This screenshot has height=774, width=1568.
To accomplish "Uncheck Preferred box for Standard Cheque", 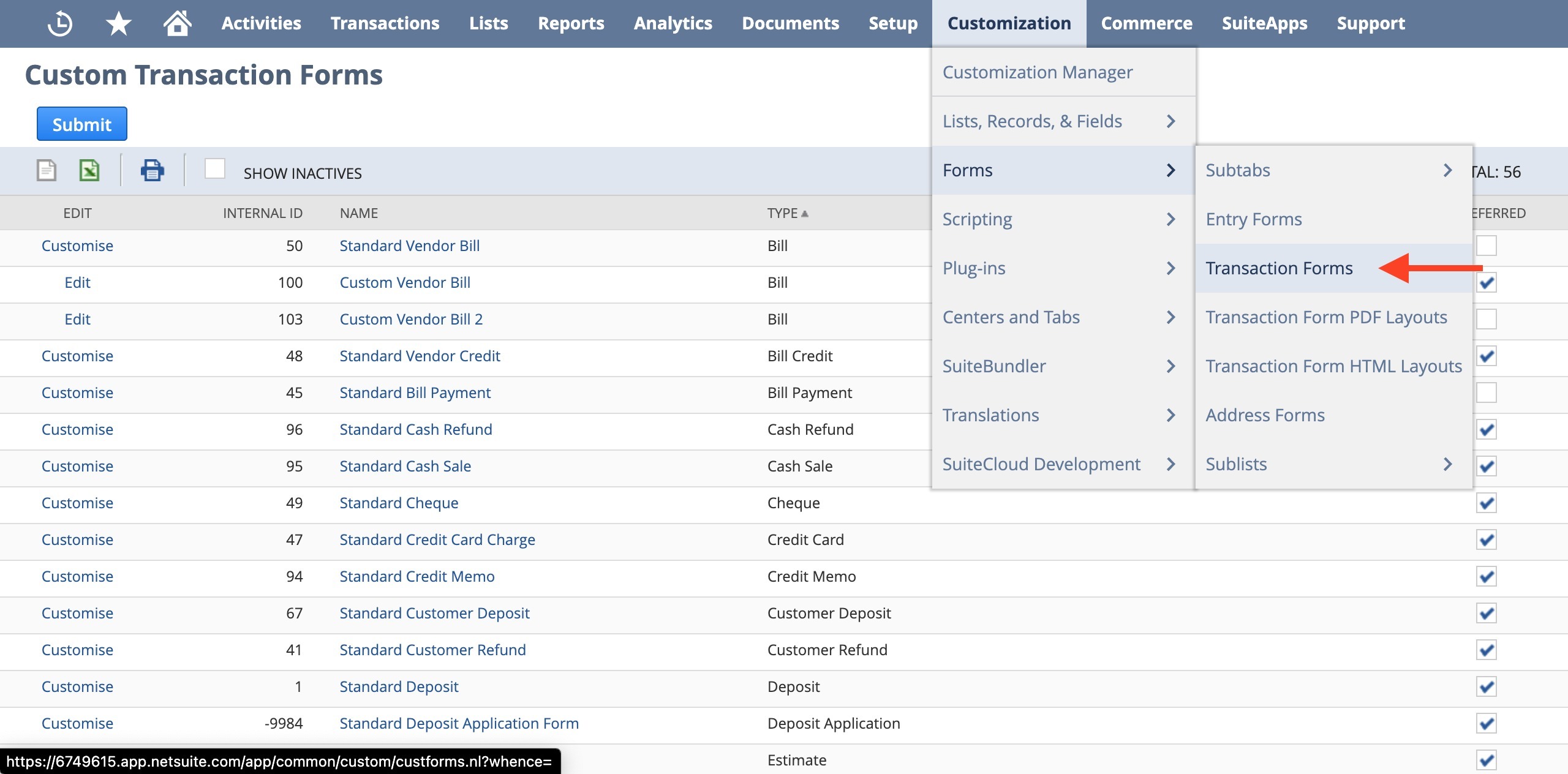I will [x=1486, y=503].
